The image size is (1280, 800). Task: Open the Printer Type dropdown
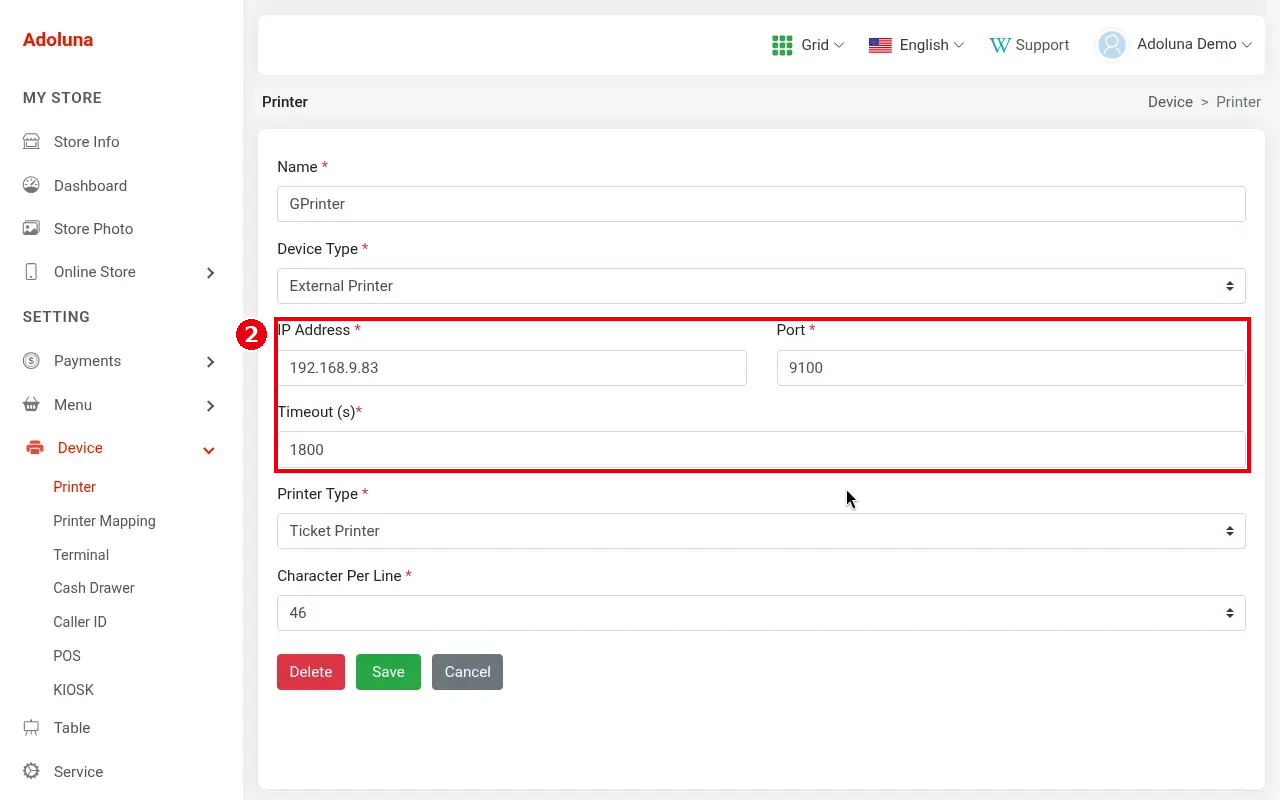[761, 531]
